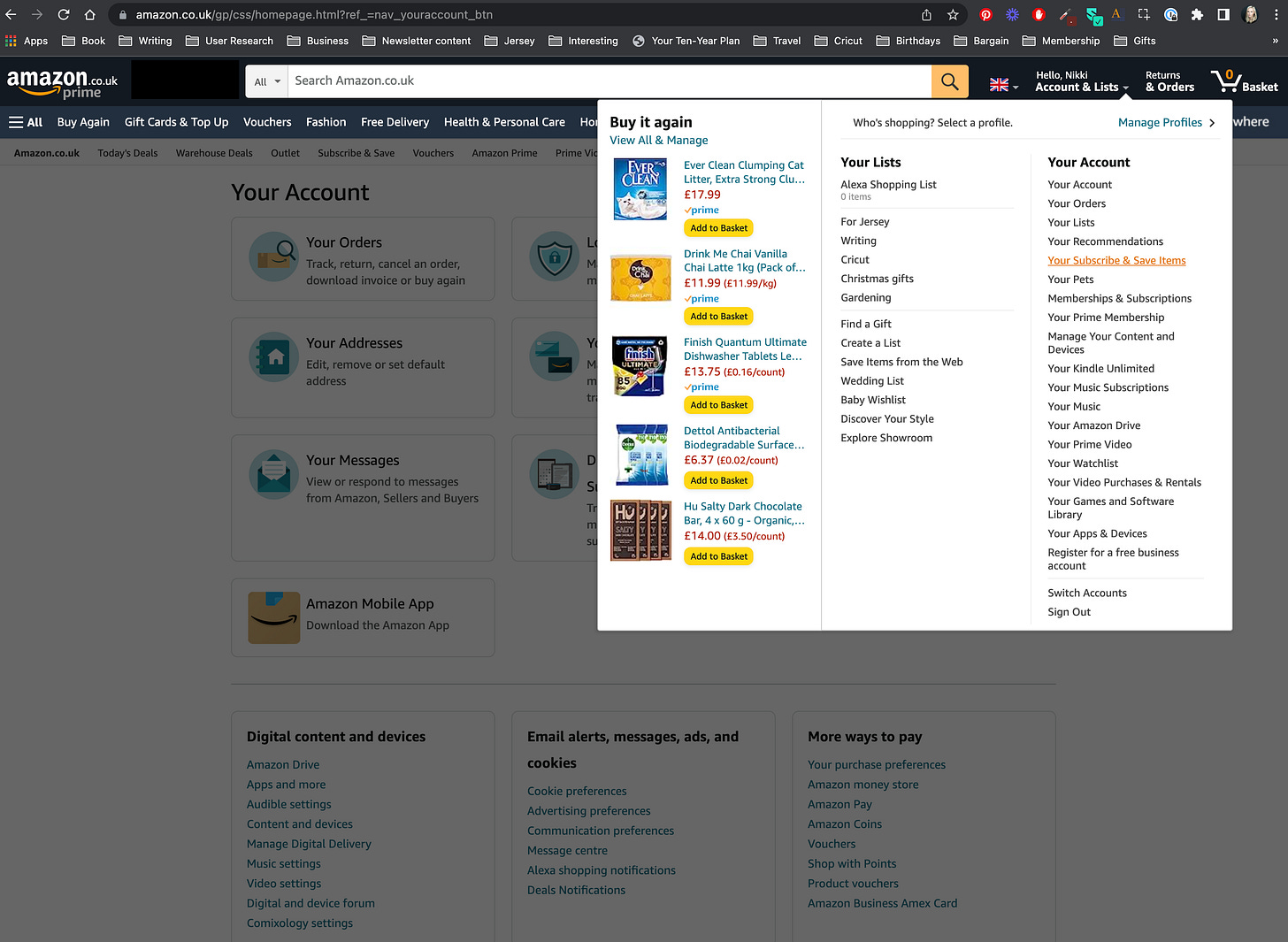This screenshot has height=942, width=1288.
Task: Click the browser back arrow
Action: click(x=11, y=14)
